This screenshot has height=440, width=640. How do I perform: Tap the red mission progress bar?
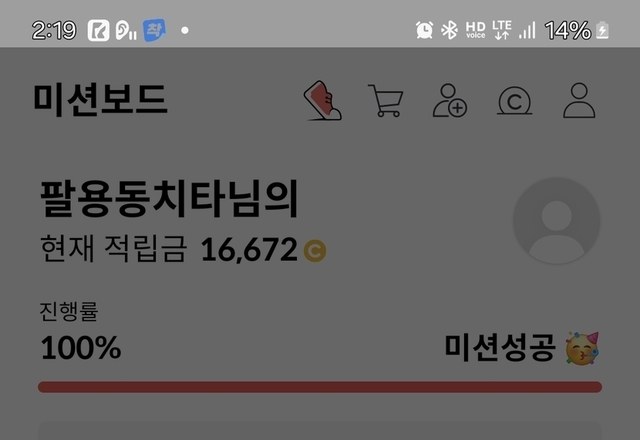(x=320, y=387)
